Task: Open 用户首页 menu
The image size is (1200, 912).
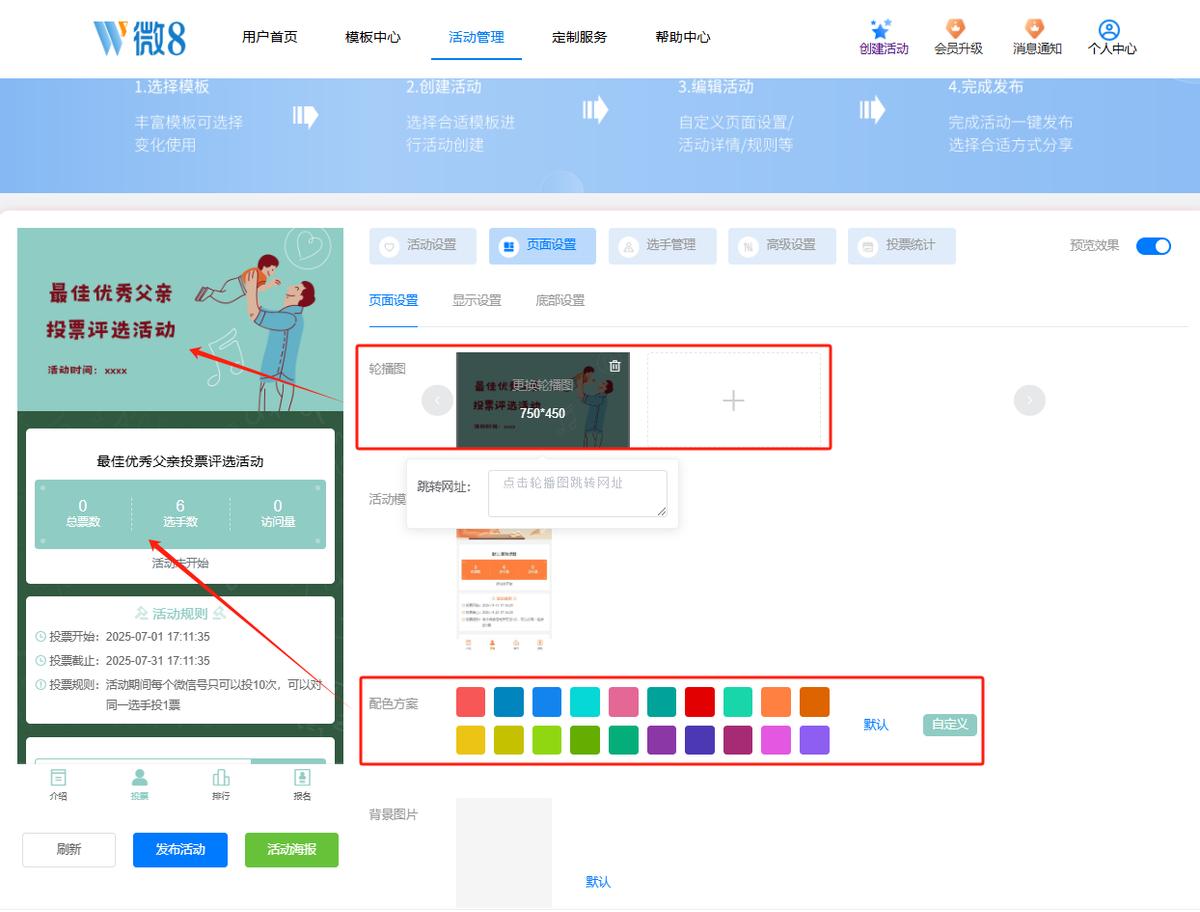Action: click(270, 37)
